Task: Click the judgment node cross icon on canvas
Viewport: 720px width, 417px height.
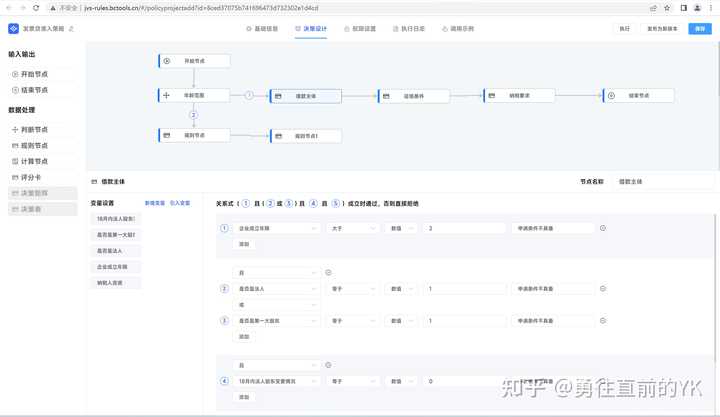Action: (166, 95)
